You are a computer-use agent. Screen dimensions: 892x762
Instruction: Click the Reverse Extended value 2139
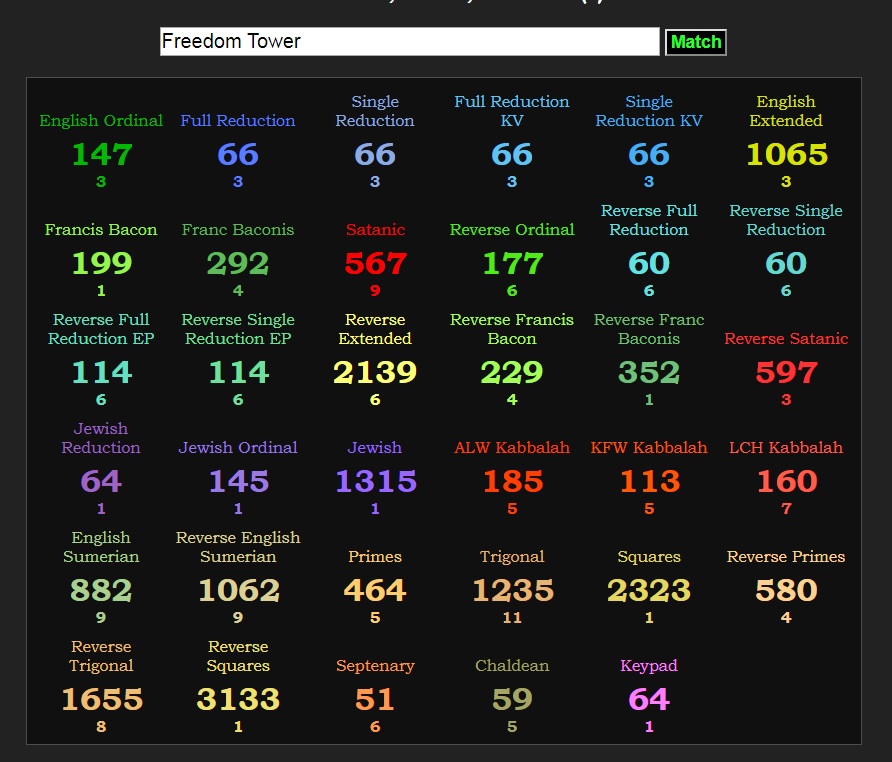point(375,373)
